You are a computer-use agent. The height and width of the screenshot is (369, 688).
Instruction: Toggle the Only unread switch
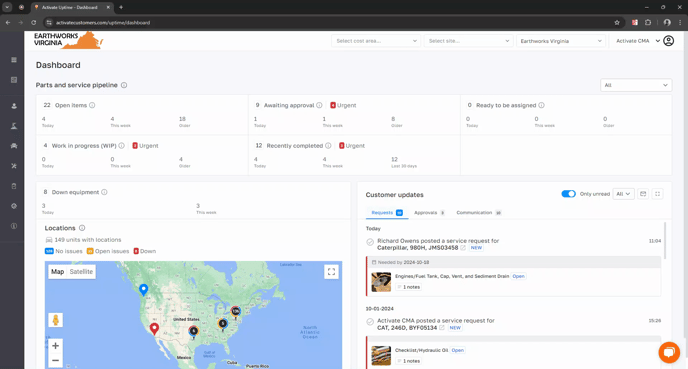coord(568,194)
